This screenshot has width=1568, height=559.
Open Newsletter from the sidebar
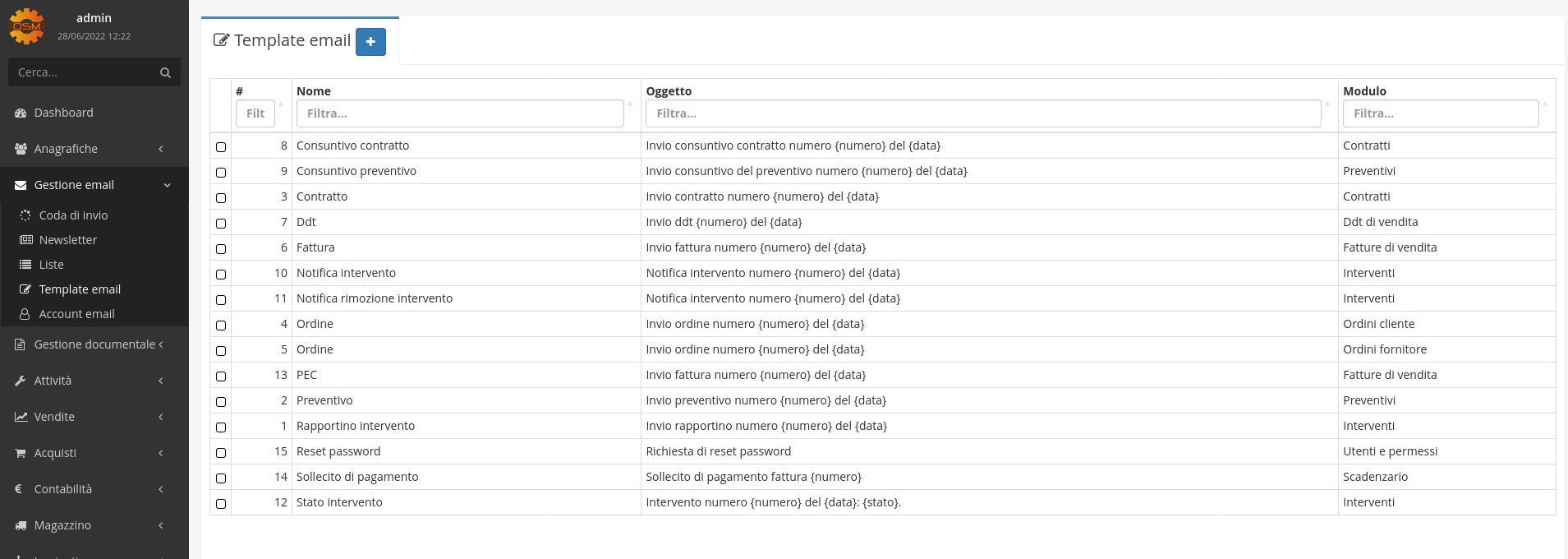(67, 240)
